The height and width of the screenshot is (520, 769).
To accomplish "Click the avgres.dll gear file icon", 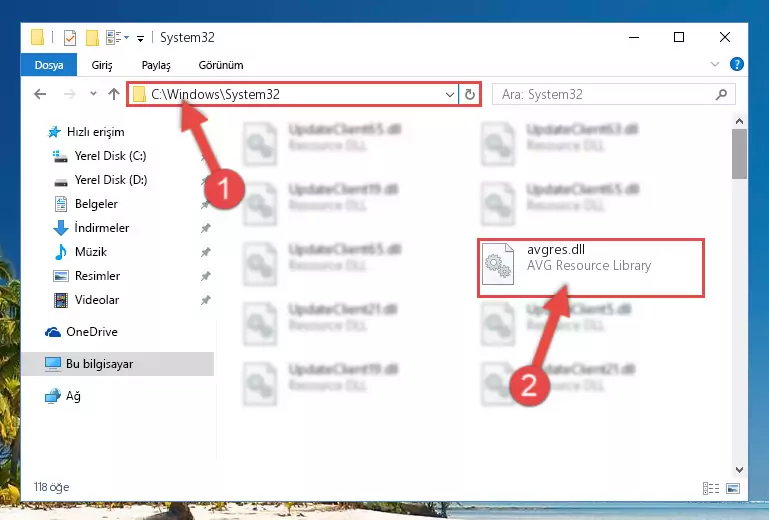I will pos(498,264).
